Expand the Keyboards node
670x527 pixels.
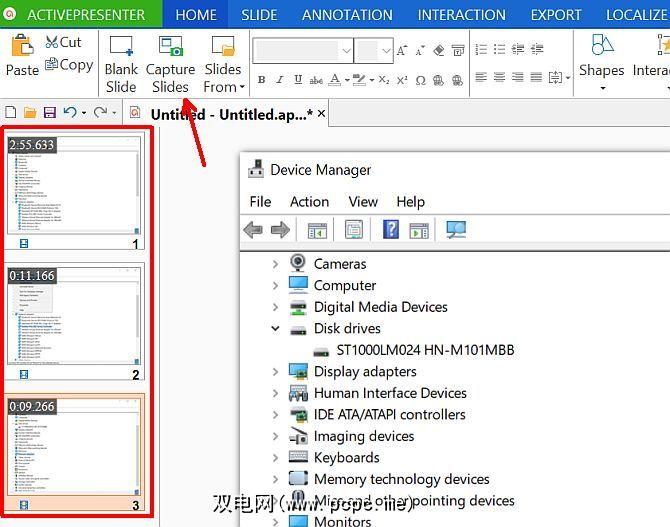[276, 458]
